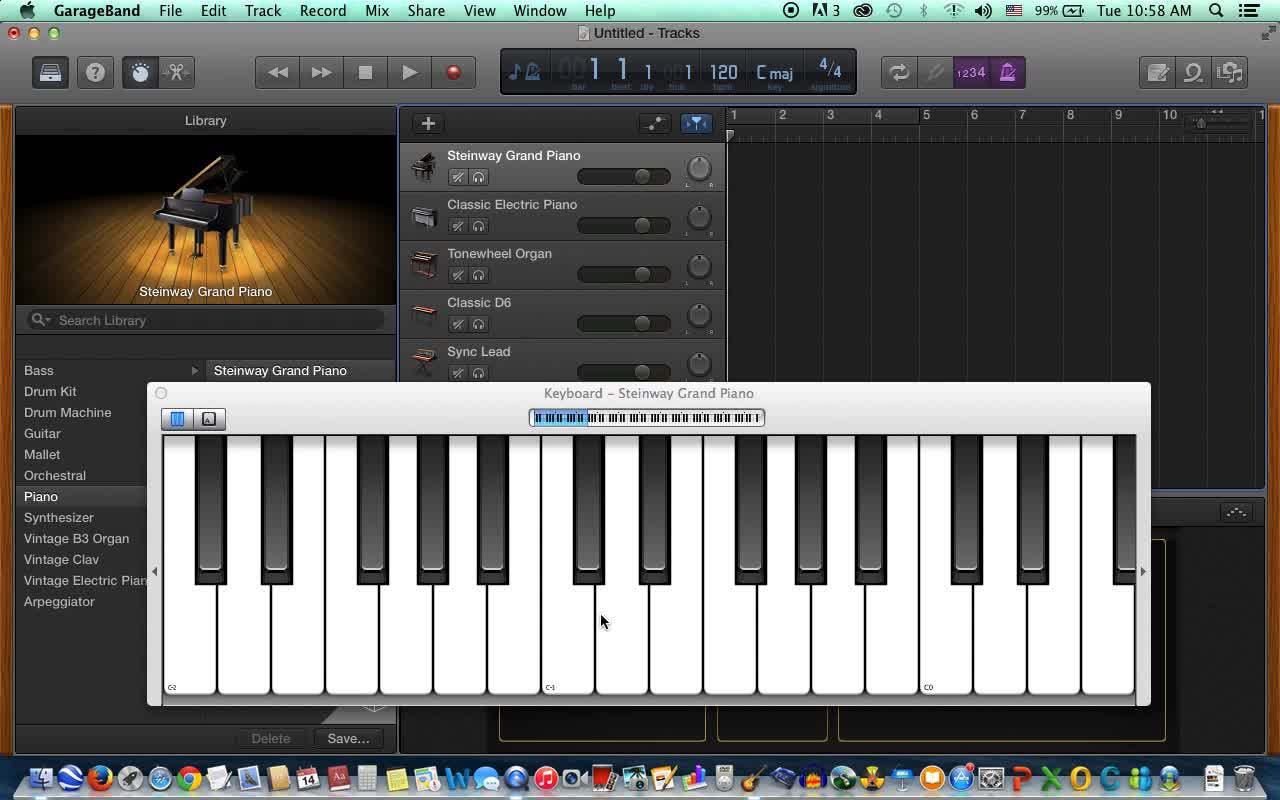Toggle the Cycle loop button
The image size is (1280, 800).
(x=899, y=72)
